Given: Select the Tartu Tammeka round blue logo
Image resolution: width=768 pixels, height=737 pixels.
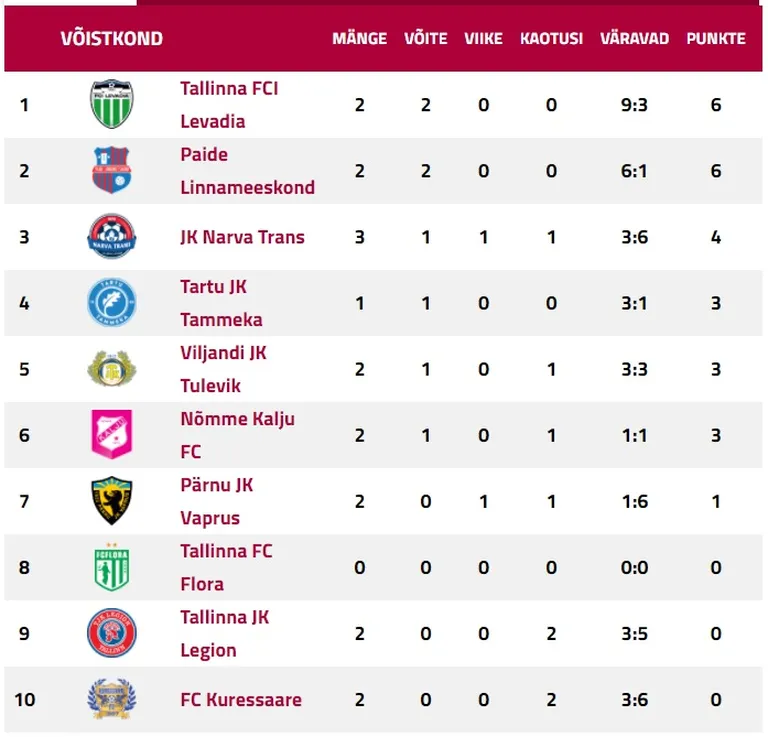Looking at the screenshot, I should [112, 302].
